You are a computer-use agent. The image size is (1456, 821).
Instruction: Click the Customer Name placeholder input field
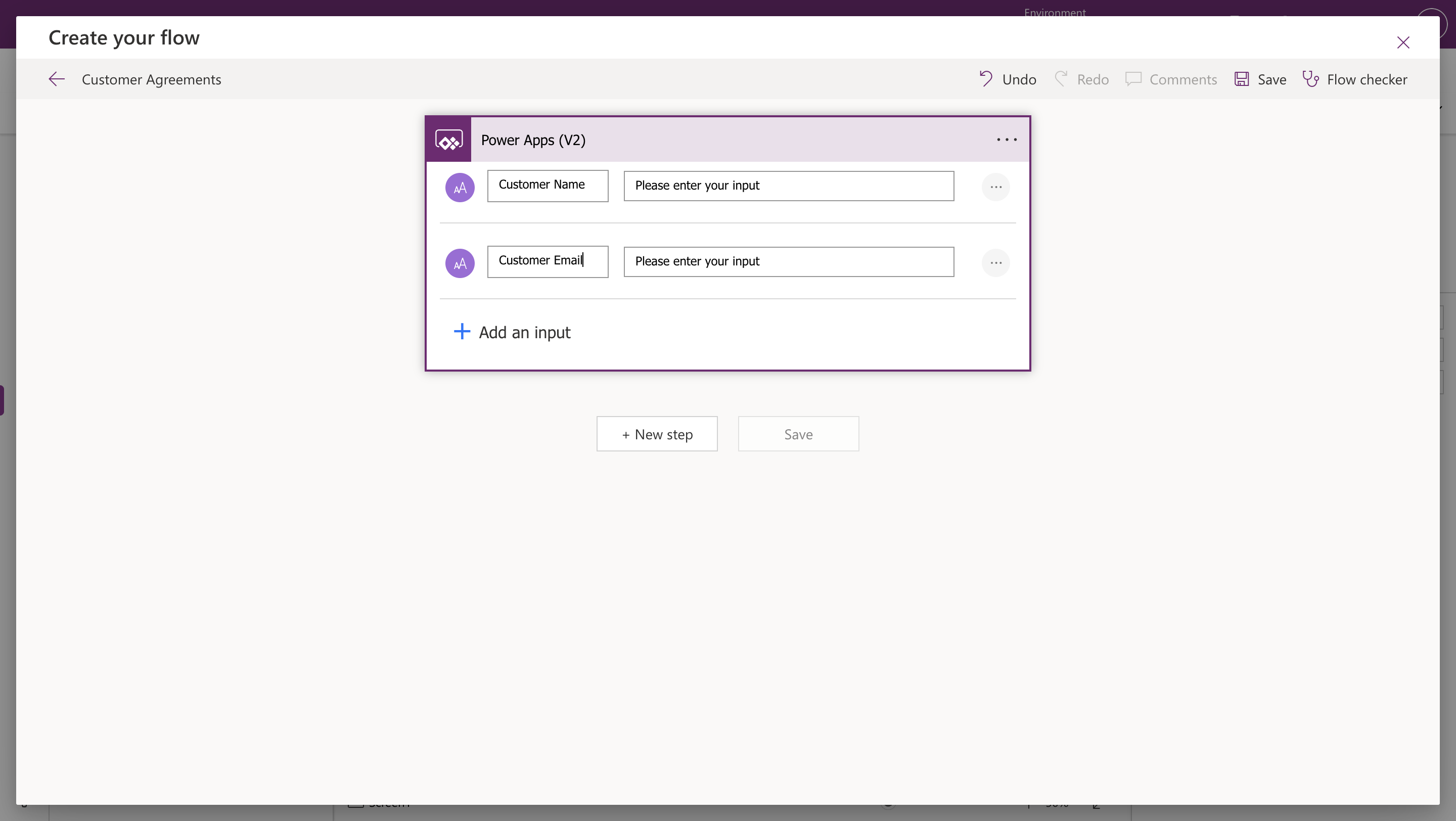click(x=788, y=186)
